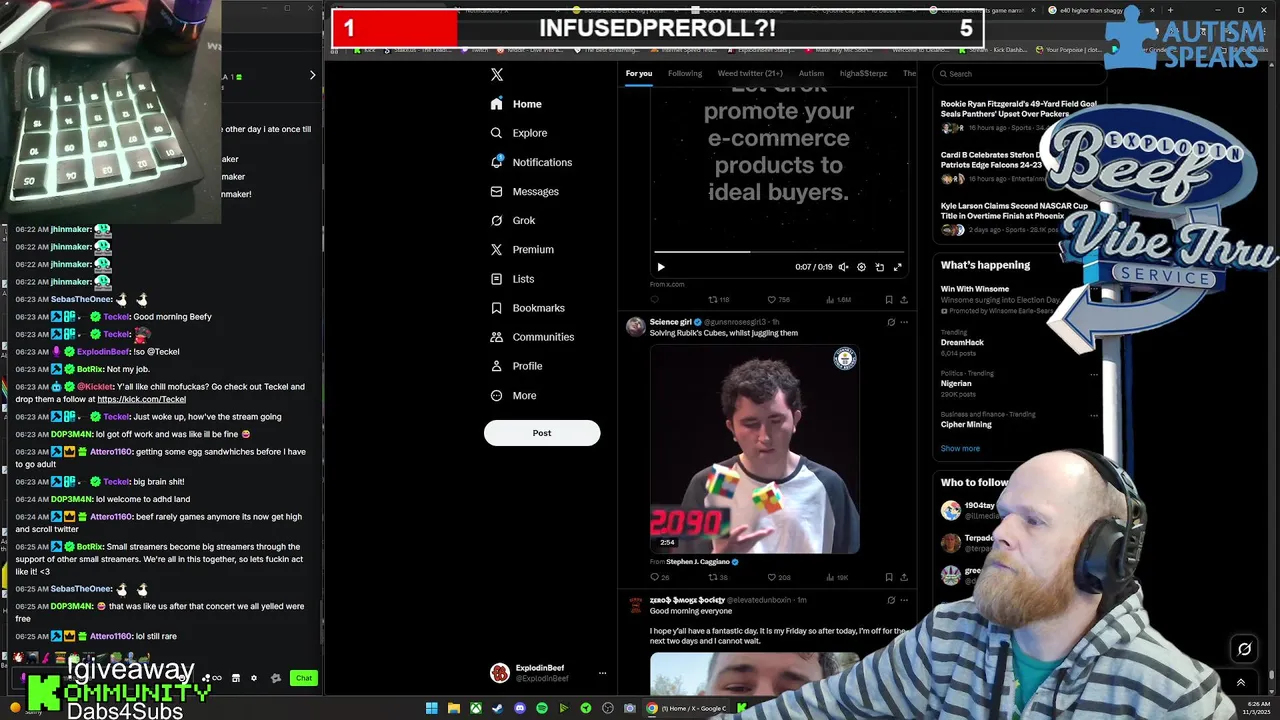Open more options on Science girl post
The height and width of the screenshot is (720, 1280).
904,322
